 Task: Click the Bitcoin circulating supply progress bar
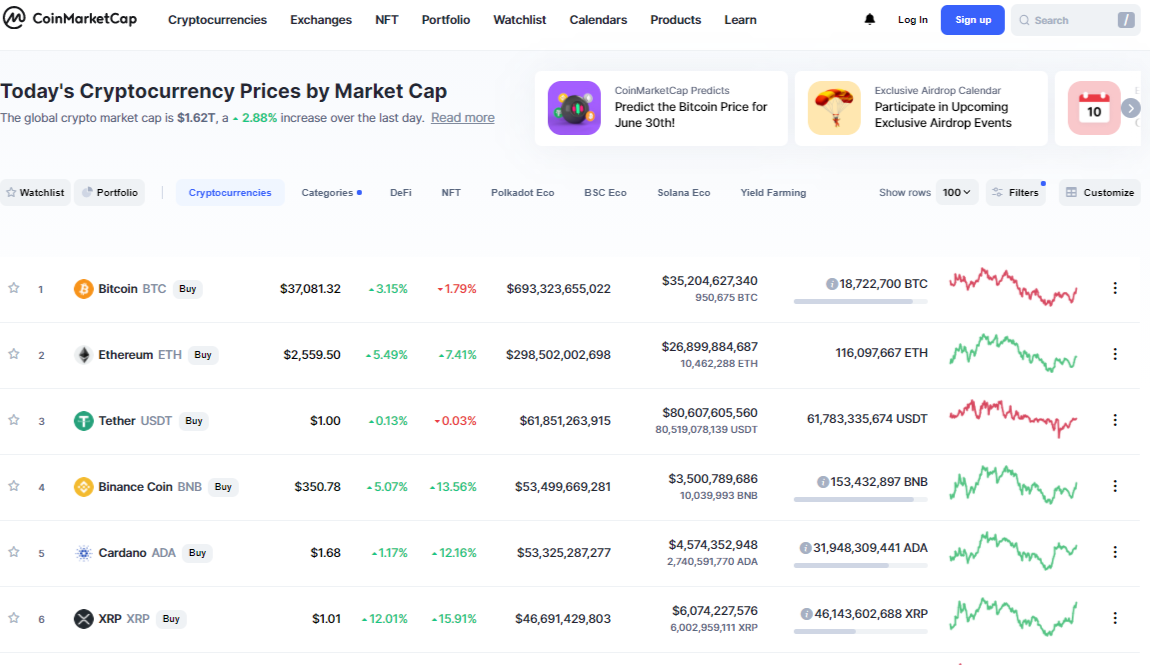click(860, 301)
